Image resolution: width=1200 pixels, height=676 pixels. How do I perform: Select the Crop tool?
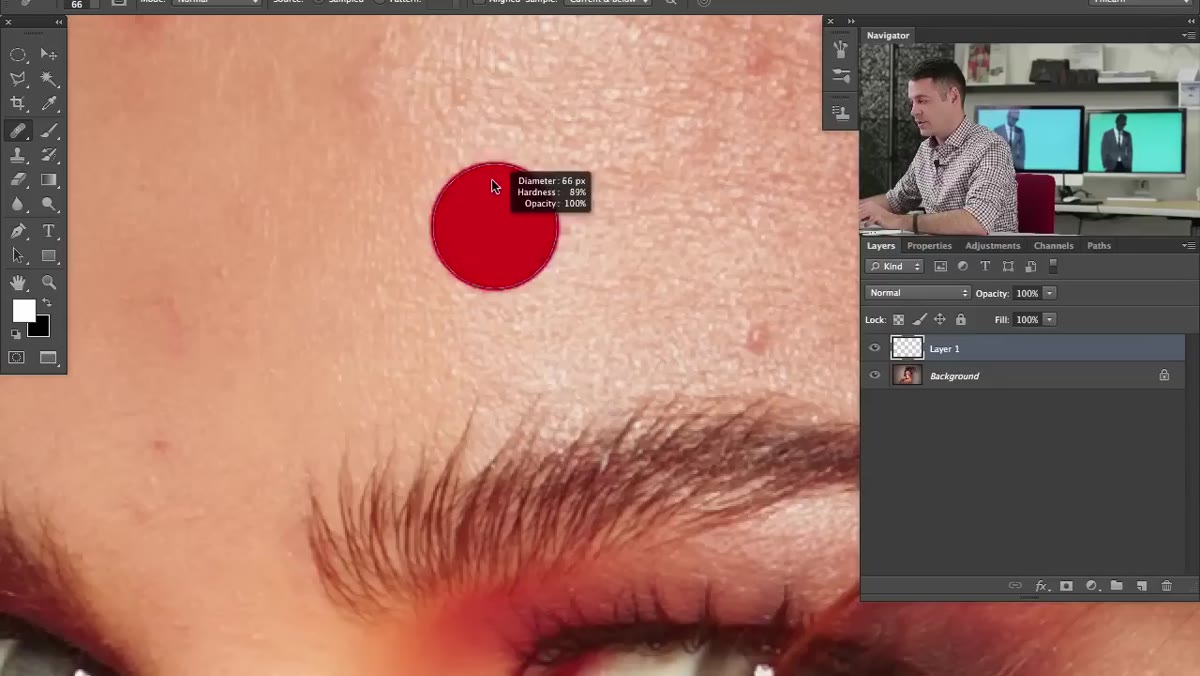(x=18, y=104)
